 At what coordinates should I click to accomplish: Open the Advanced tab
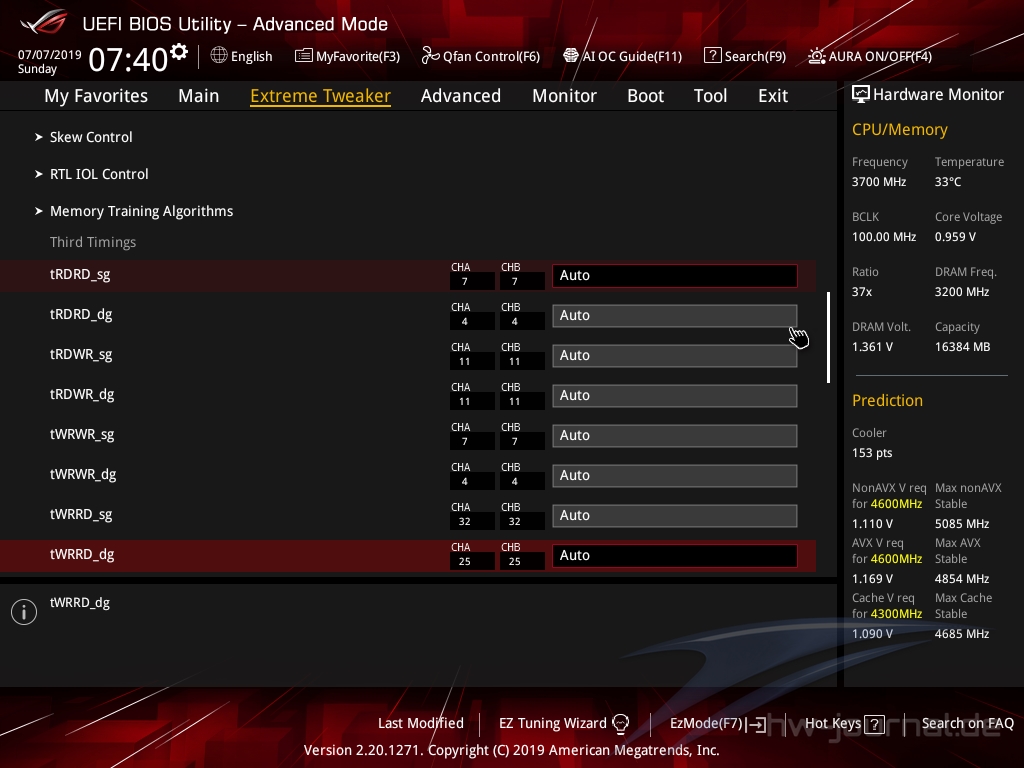point(461,96)
